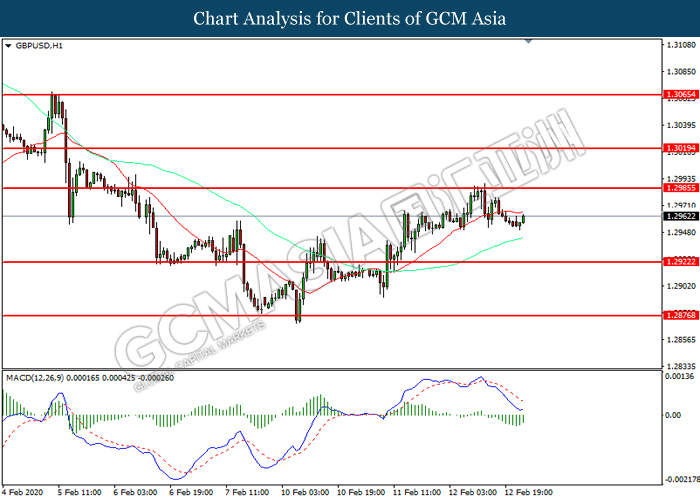Click the 1.28335 price scale value
700x500 pixels.
(681, 366)
